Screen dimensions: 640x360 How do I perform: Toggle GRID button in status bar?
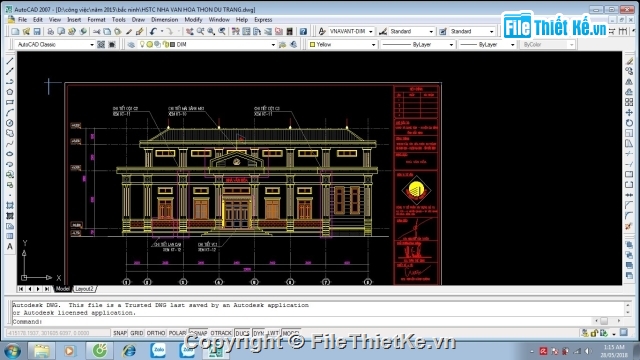[137, 333]
